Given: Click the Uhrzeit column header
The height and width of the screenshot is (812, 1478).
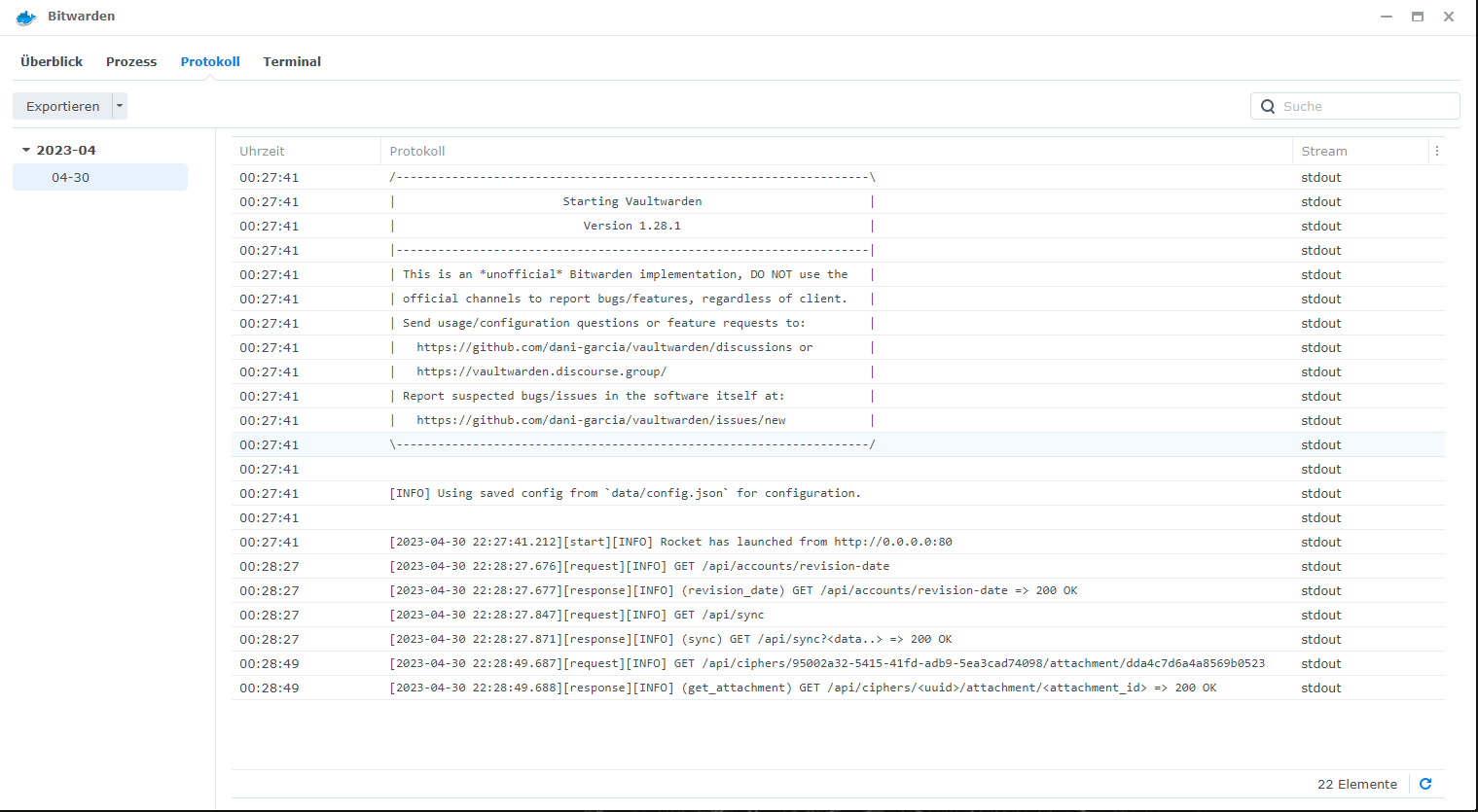Looking at the screenshot, I should tap(263, 151).
